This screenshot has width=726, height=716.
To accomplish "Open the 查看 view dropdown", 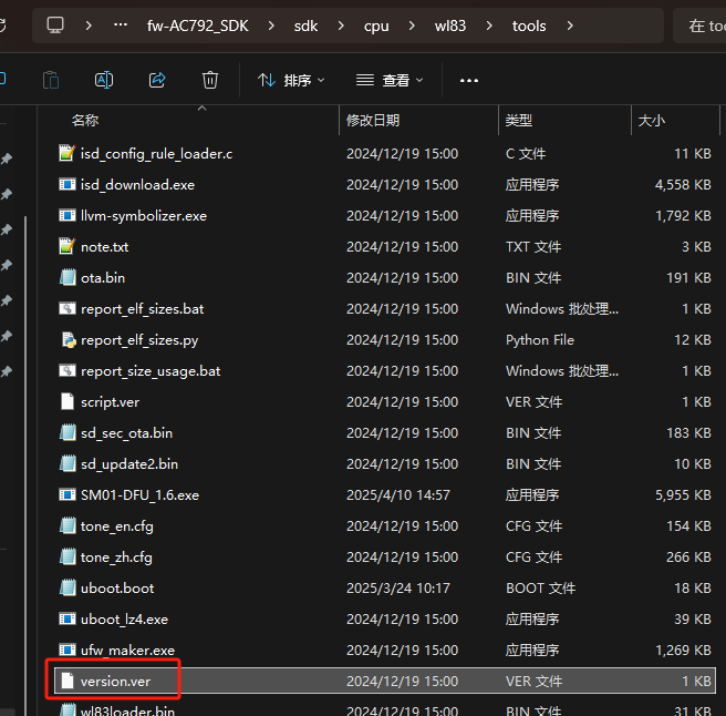I will (x=389, y=81).
